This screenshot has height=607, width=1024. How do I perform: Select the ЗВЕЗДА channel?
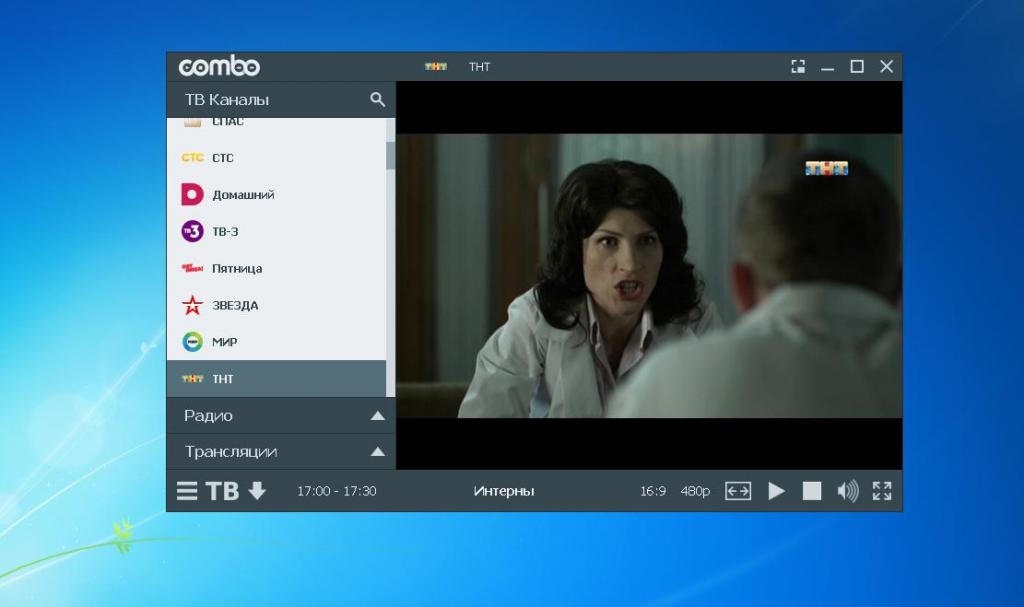pyautogui.click(x=276, y=304)
